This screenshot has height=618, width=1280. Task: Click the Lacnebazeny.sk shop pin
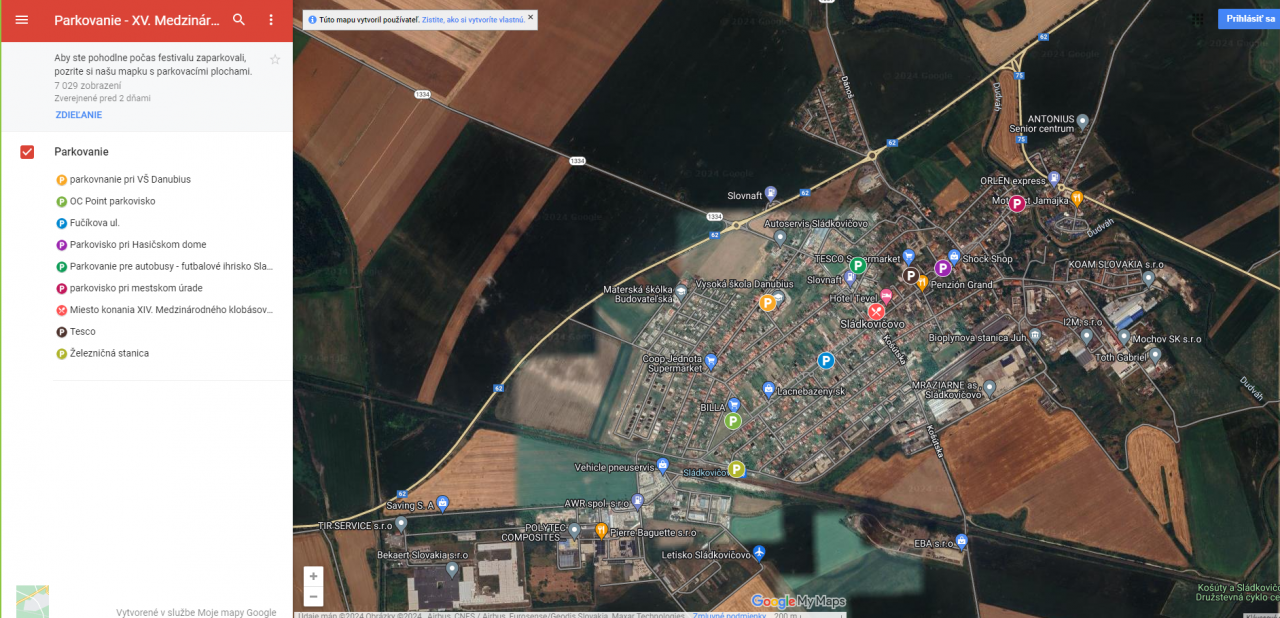768,390
